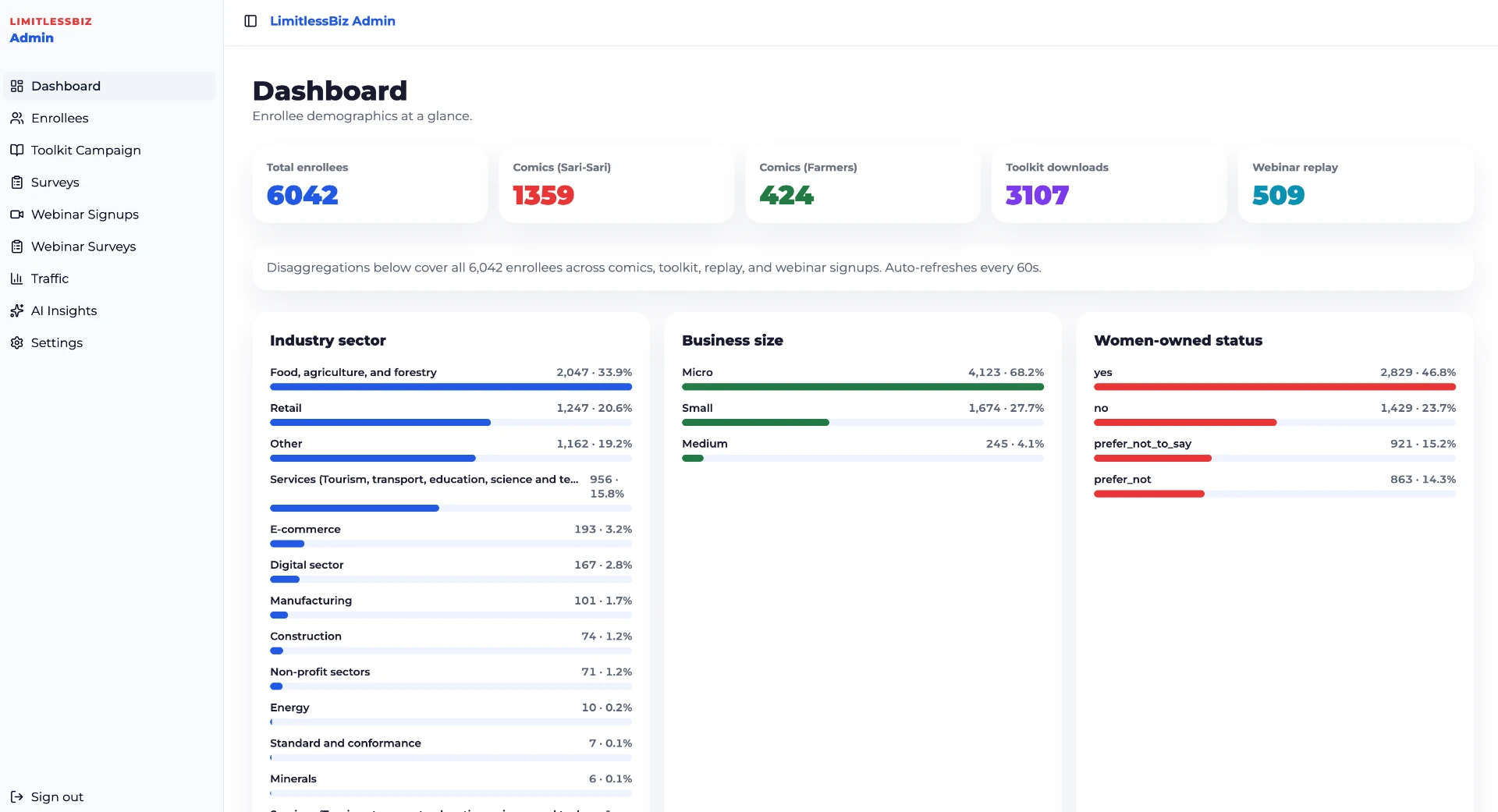This screenshot has height=812, width=1498.
Task: Click the Webinar Signups camera icon
Action: tap(16, 214)
